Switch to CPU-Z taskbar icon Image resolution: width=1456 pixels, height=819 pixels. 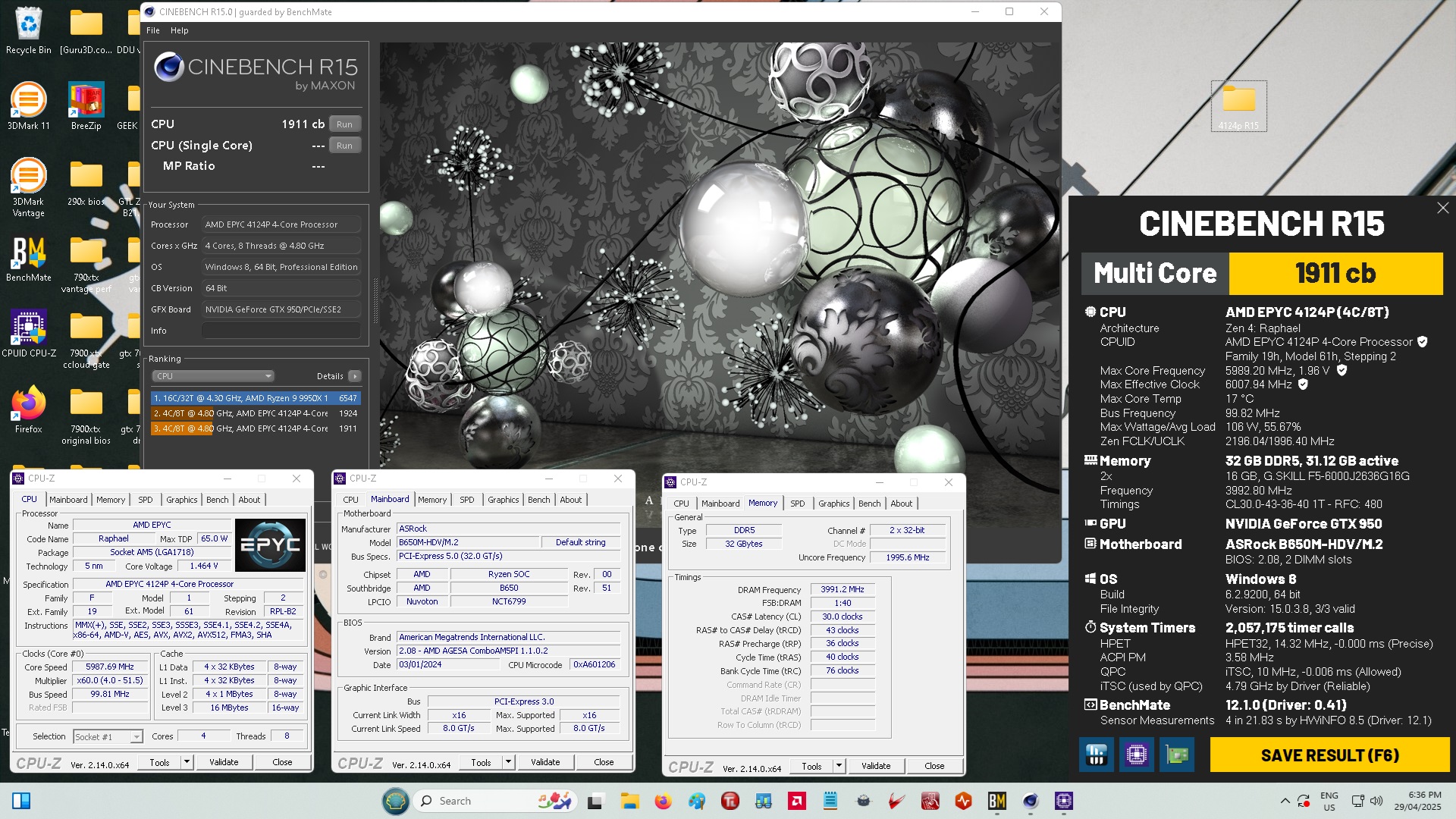pyautogui.click(x=1064, y=801)
